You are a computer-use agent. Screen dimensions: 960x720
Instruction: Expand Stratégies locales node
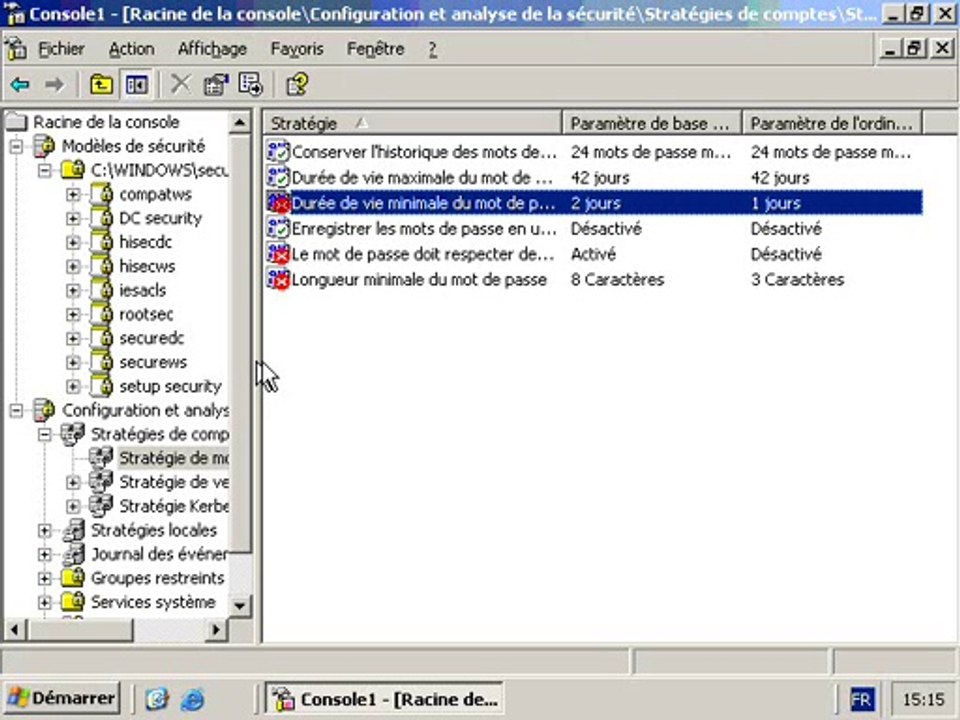pos(45,530)
